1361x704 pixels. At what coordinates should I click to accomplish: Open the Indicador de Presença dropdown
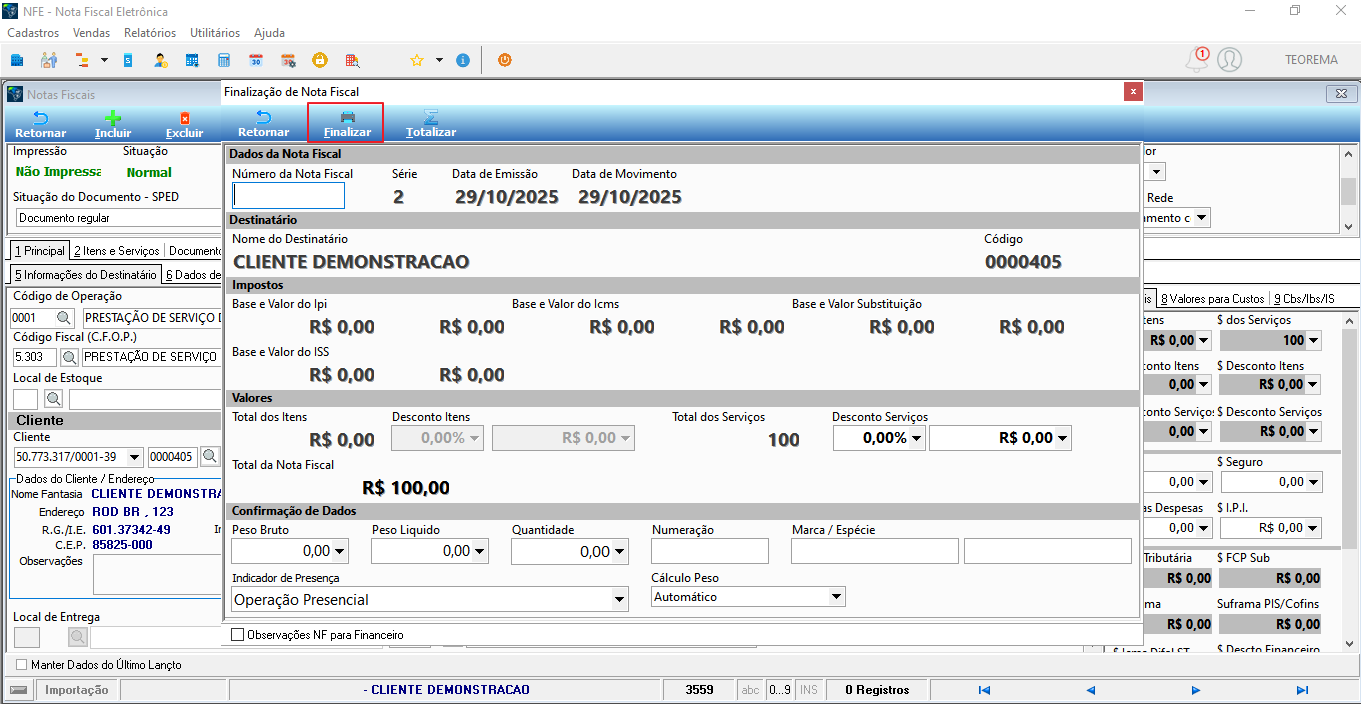pyautogui.click(x=619, y=599)
